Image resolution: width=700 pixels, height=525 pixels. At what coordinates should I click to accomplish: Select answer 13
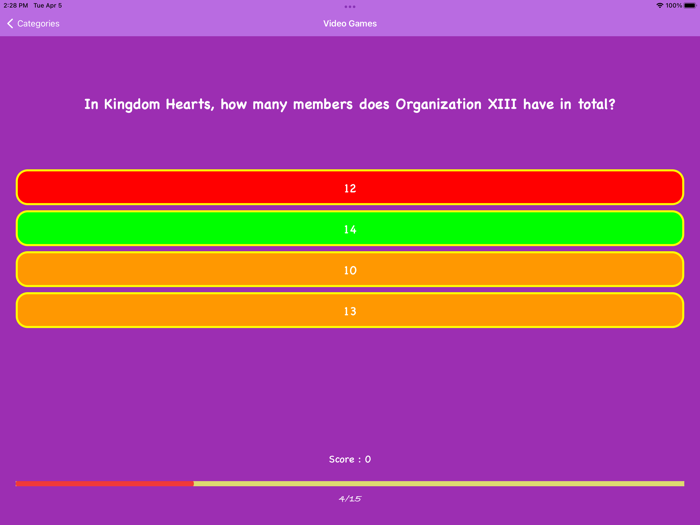point(350,311)
